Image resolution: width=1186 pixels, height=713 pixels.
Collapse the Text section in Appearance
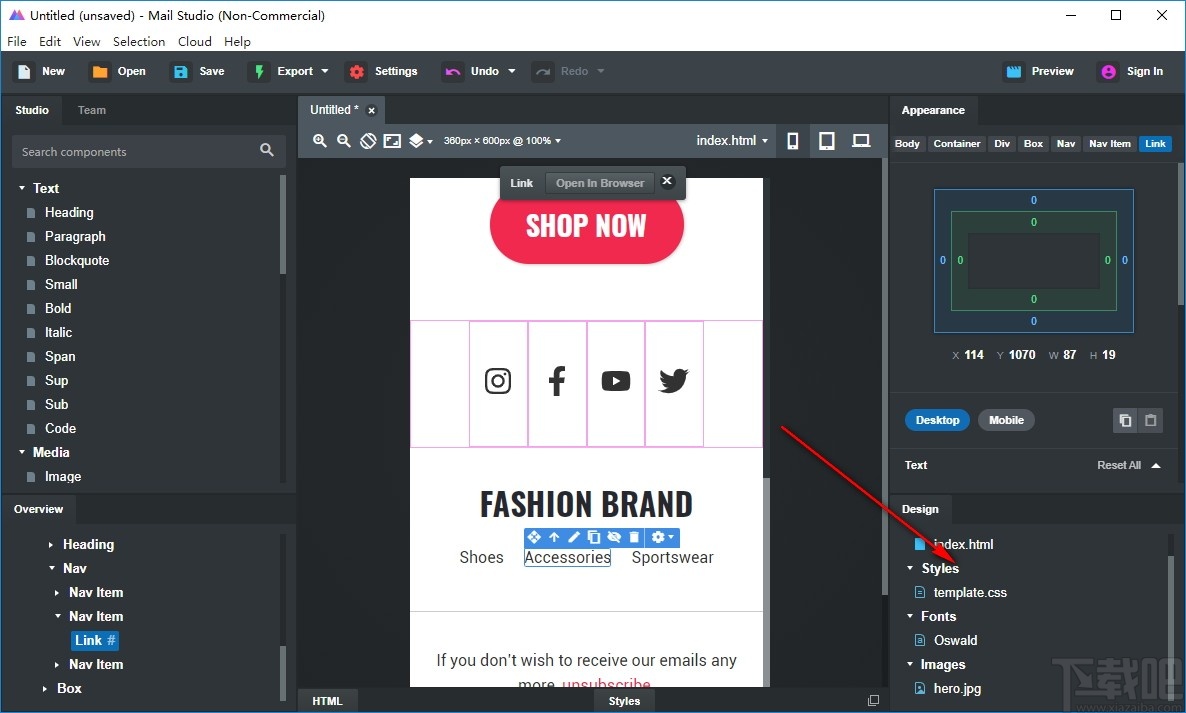pyautogui.click(x=1156, y=465)
